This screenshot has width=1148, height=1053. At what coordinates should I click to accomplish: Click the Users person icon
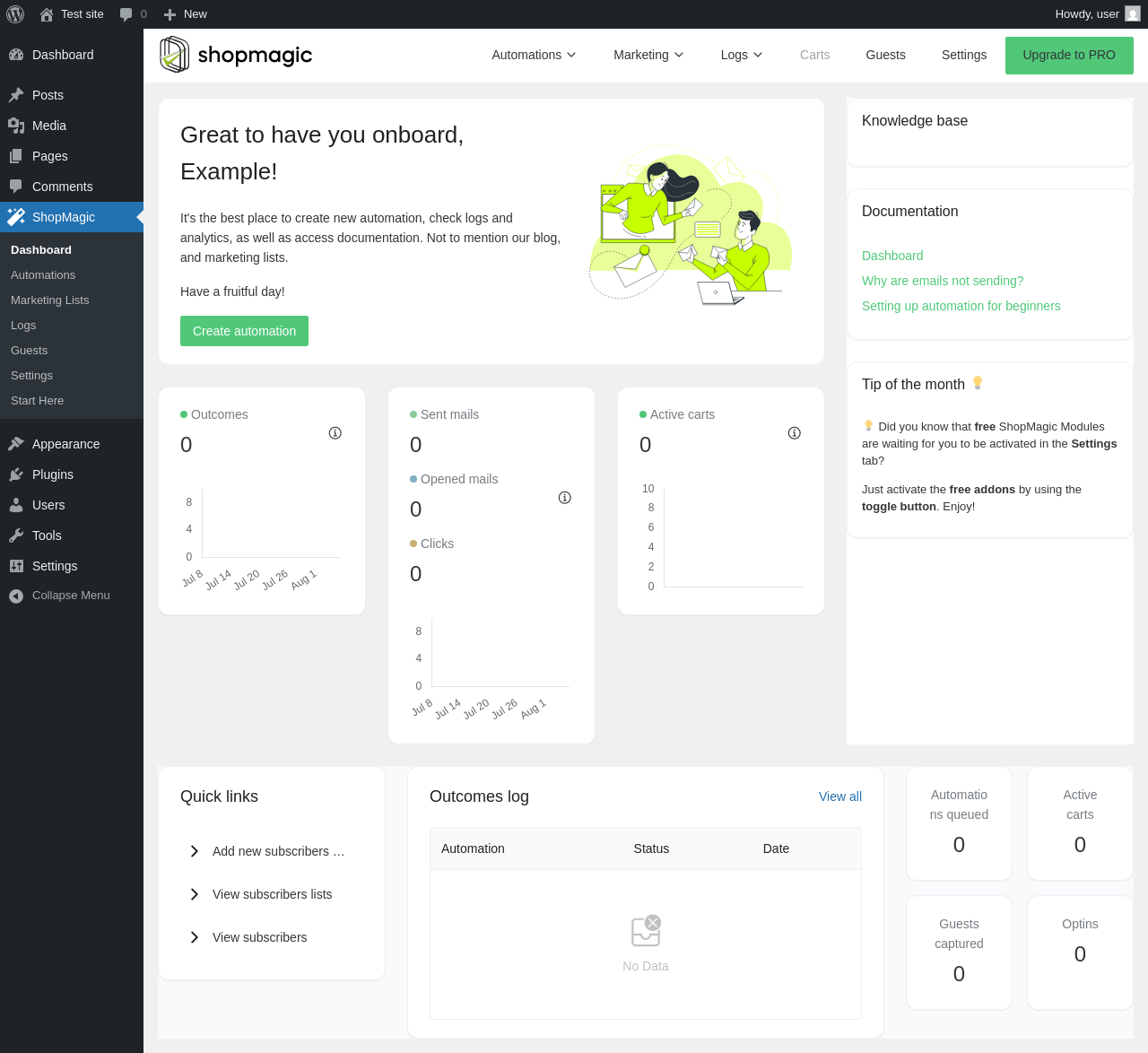click(16, 505)
